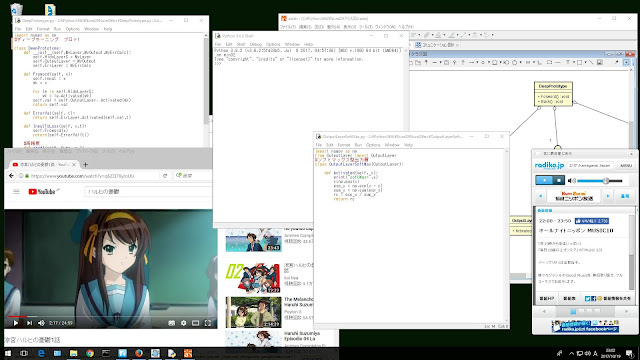
Task: Open Edit menu in OutputLayerSoftMax editor
Action: tap(330, 145)
